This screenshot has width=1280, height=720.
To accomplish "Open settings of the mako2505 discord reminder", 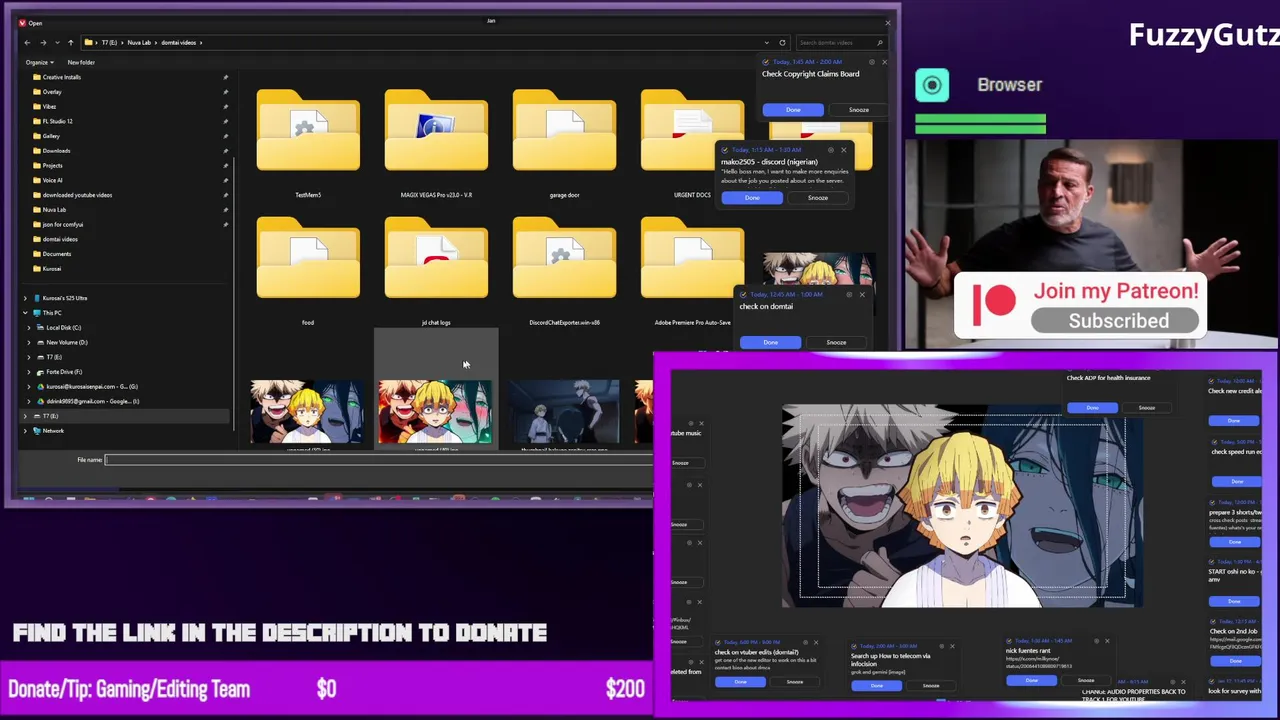I will click(x=830, y=150).
